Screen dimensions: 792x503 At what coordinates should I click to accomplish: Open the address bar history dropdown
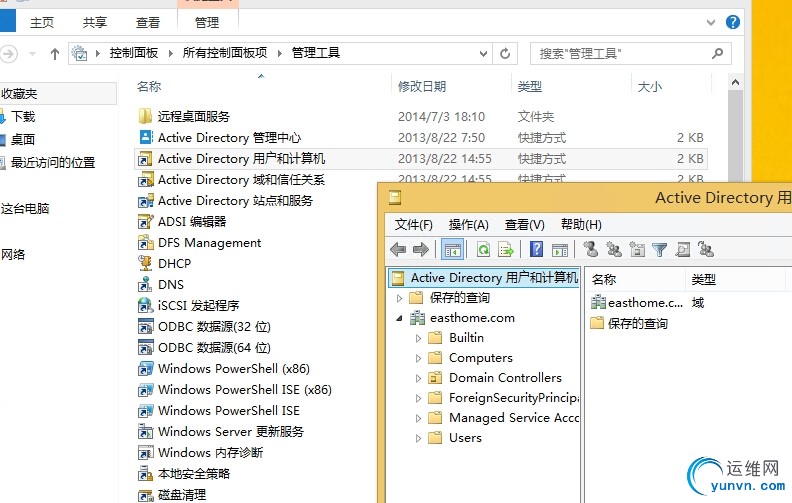point(483,54)
